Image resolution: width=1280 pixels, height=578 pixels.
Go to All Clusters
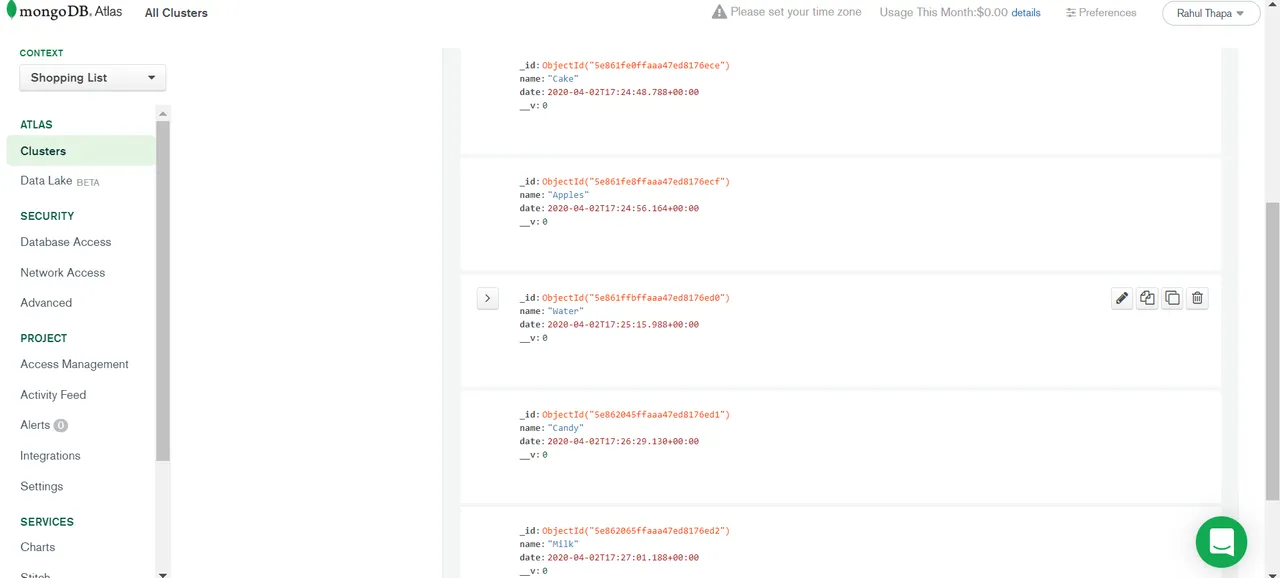(176, 13)
